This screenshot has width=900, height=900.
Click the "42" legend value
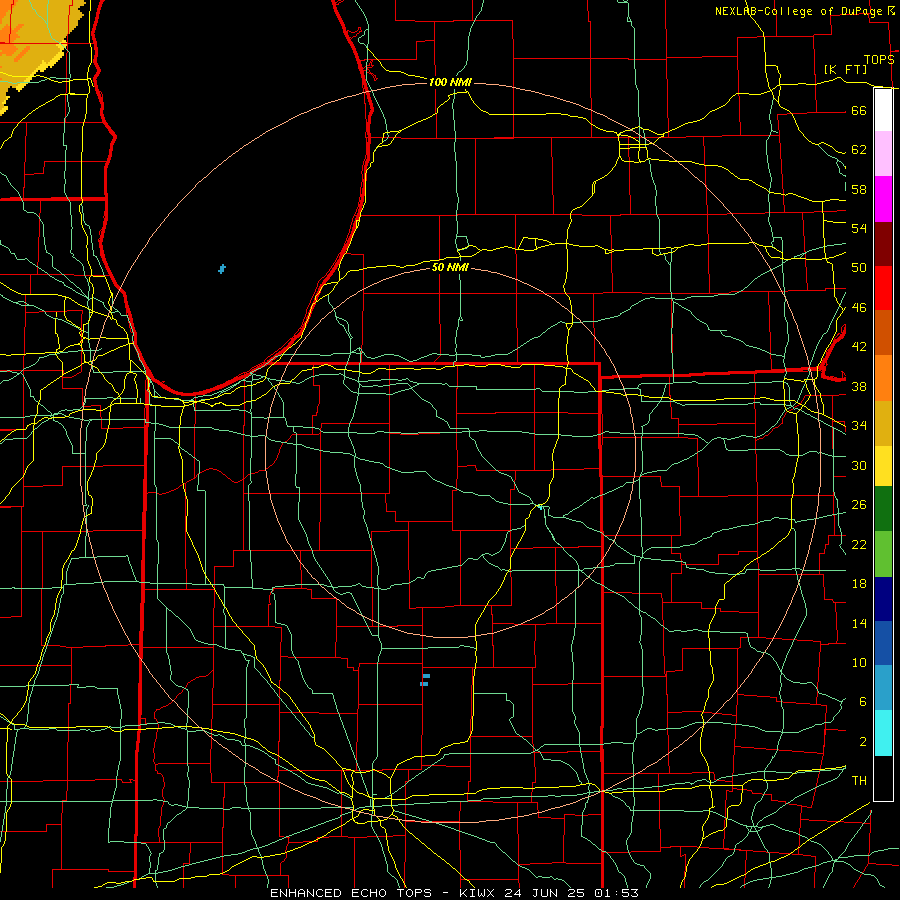click(x=859, y=347)
